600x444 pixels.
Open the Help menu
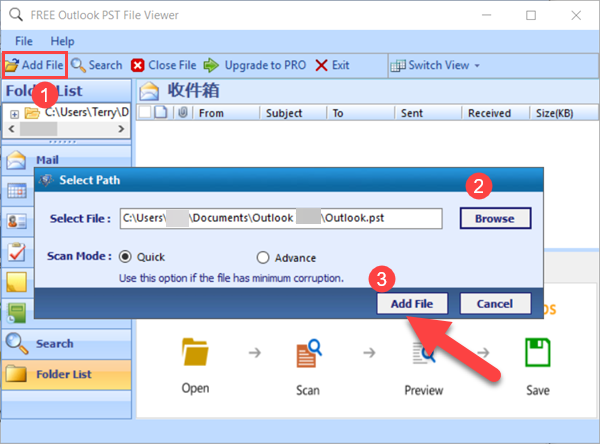point(62,41)
